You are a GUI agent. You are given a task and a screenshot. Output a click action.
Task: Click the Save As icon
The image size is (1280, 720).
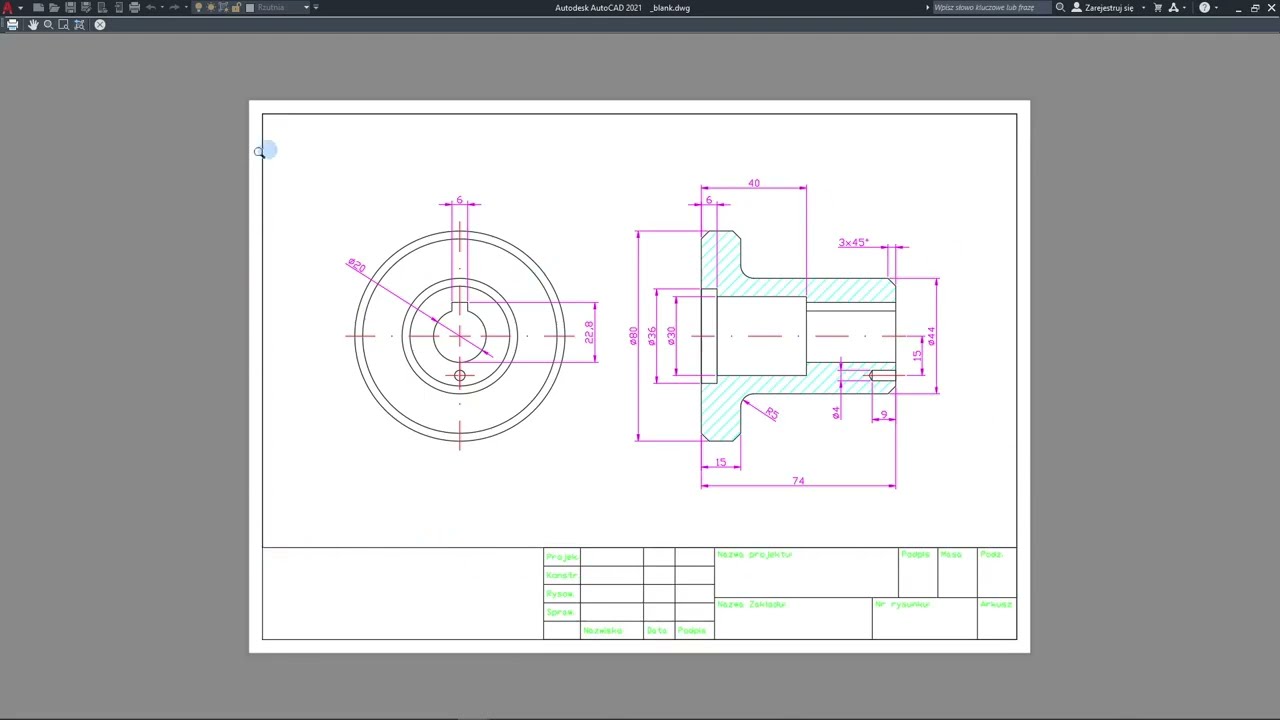pyautogui.click(x=86, y=7)
